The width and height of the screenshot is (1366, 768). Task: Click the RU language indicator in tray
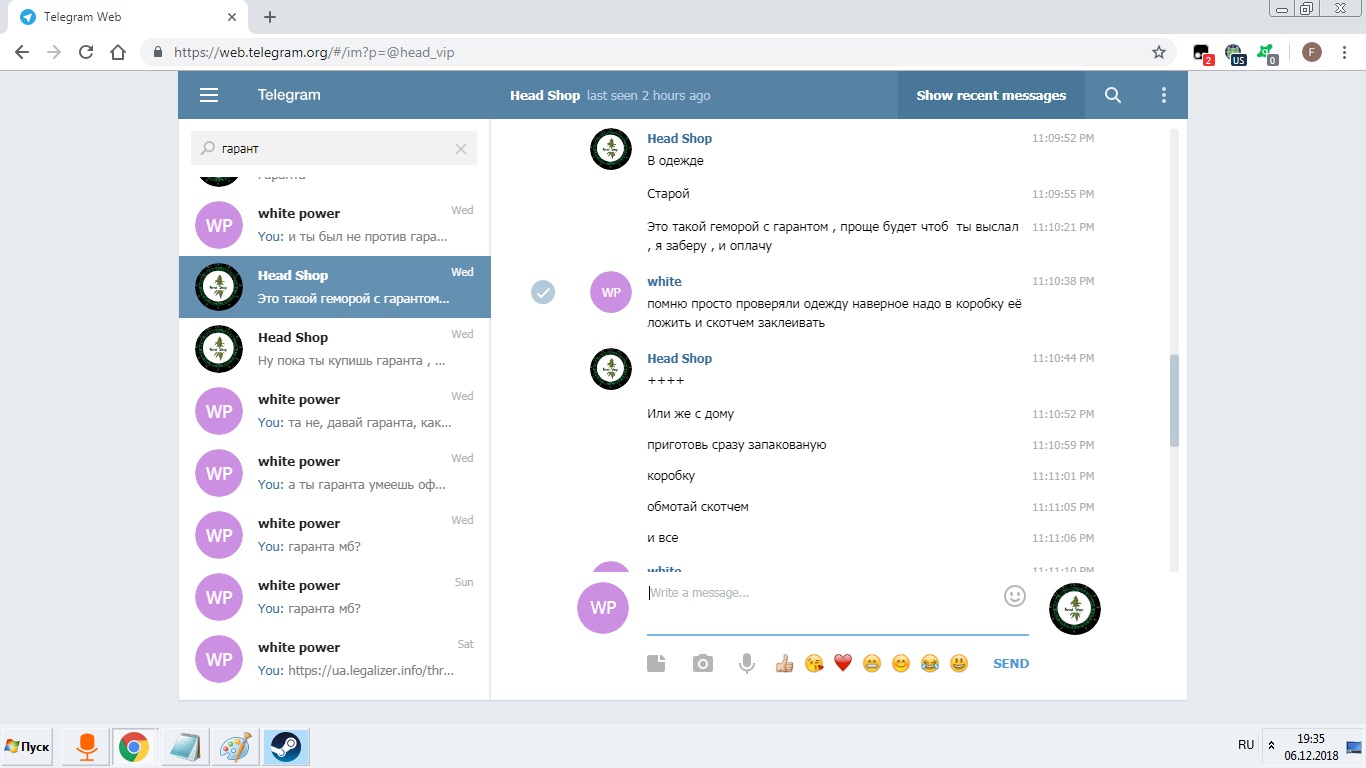(x=1246, y=745)
